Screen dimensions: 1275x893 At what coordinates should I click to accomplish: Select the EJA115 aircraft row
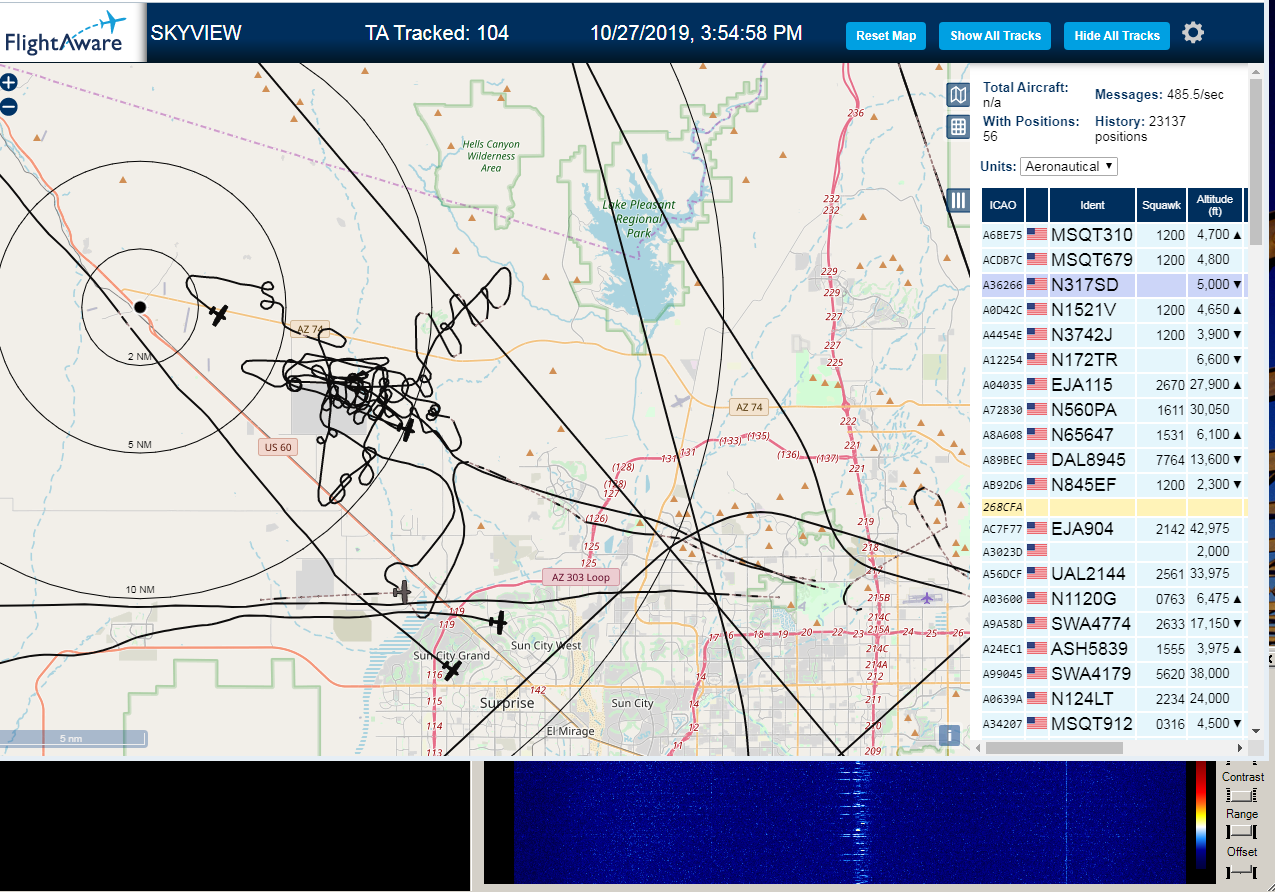tap(1113, 385)
